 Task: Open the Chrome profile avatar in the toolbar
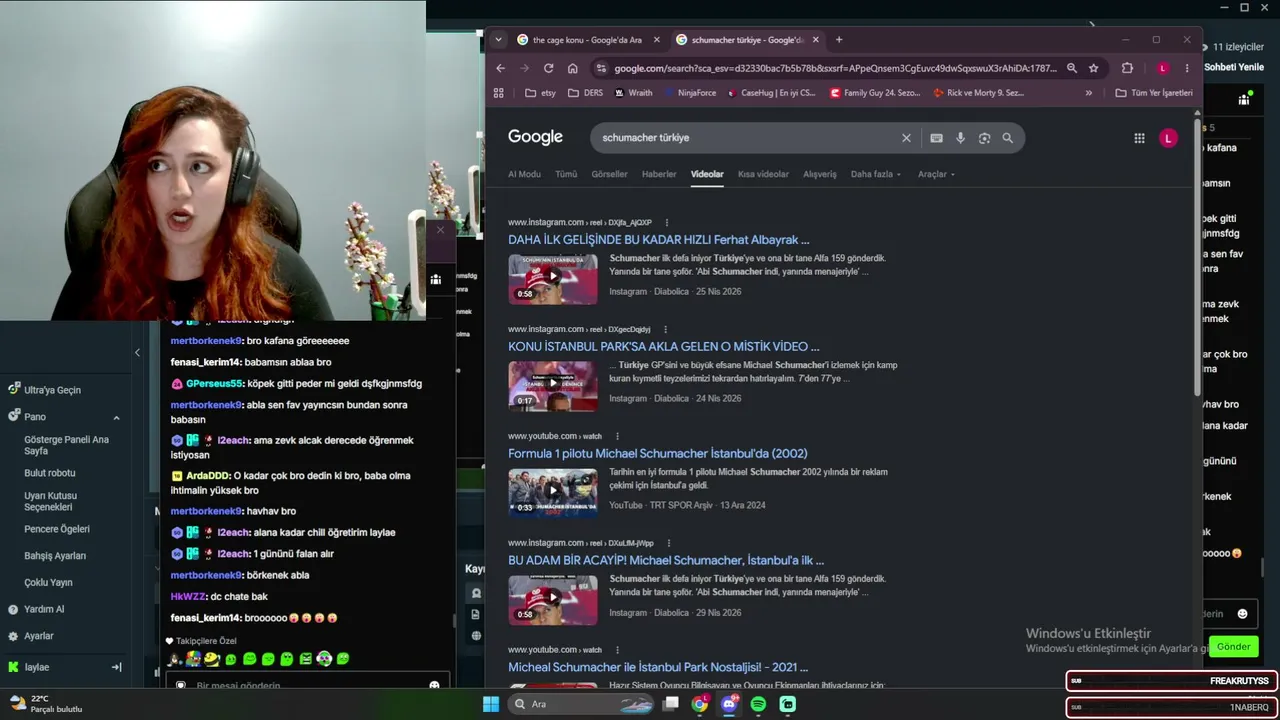click(1162, 68)
